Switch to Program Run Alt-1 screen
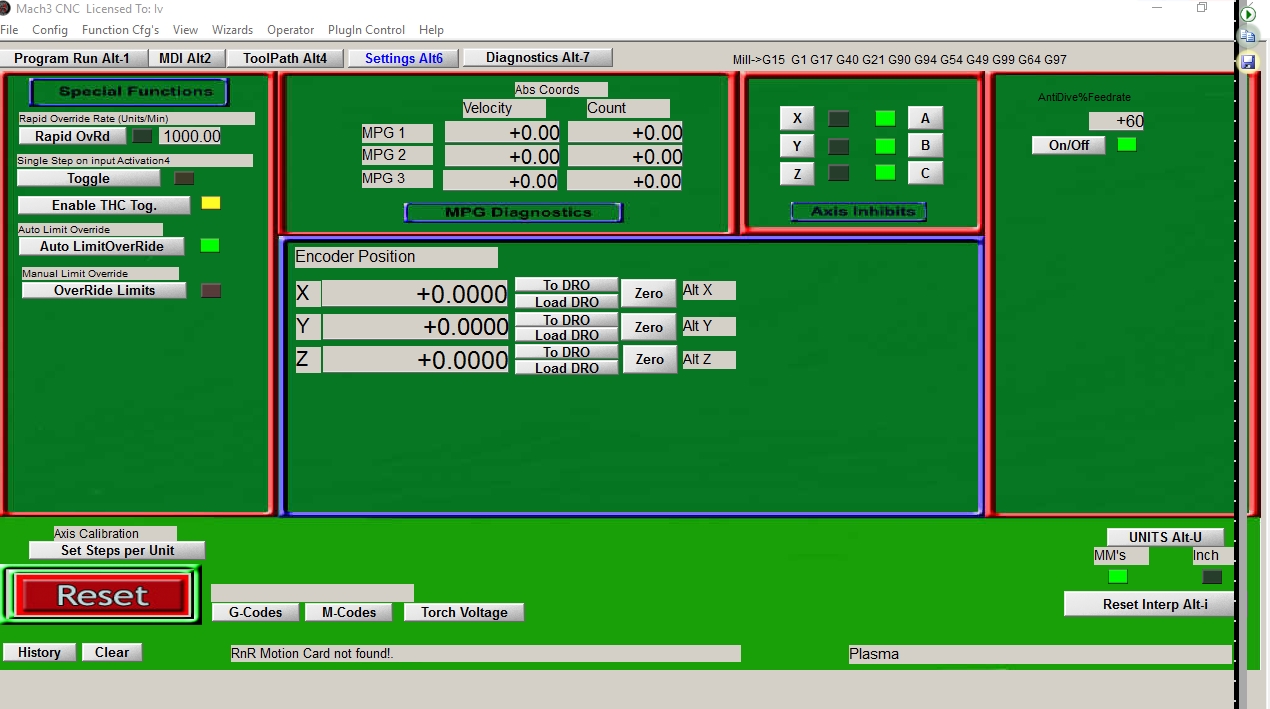 pos(72,58)
